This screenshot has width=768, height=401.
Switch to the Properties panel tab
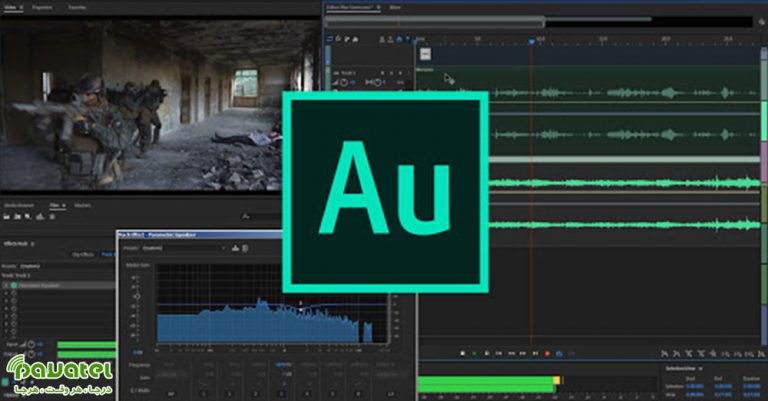click(x=42, y=7)
